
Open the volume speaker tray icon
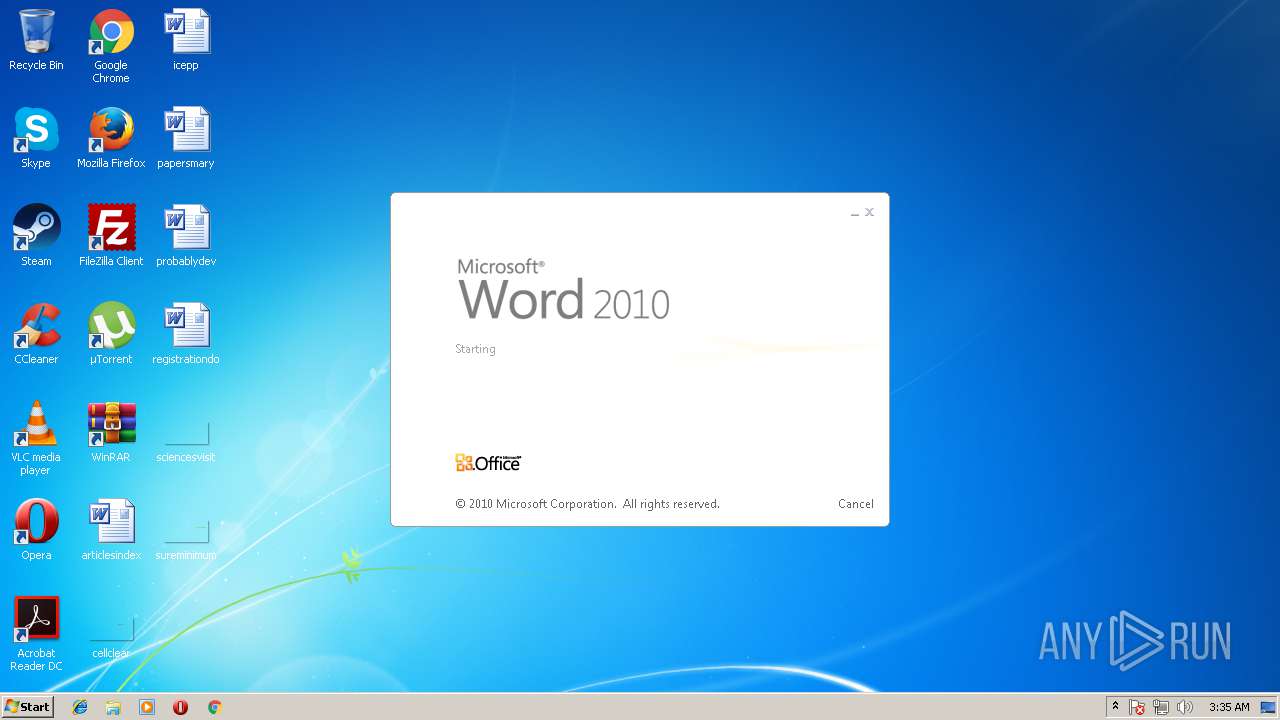tap(1185, 707)
